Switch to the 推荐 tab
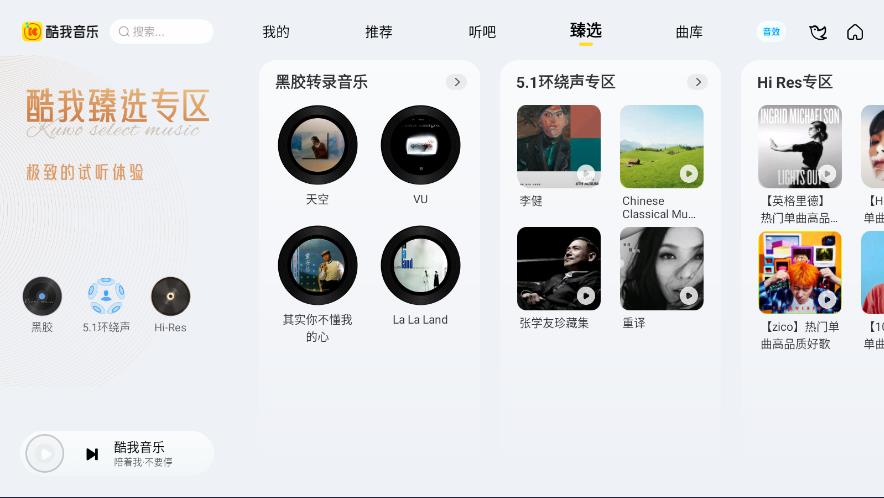Screen dimensions: 884x498 [x=379, y=32]
